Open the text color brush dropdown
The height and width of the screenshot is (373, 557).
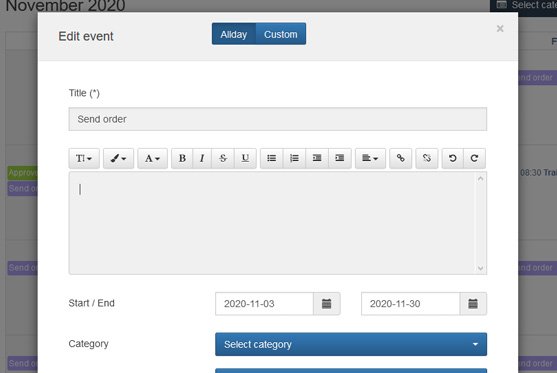point(118,158)
